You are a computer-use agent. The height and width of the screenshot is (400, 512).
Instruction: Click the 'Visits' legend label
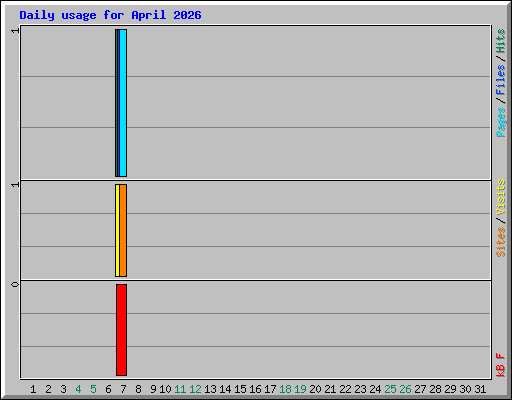click(x=500, y=197)
